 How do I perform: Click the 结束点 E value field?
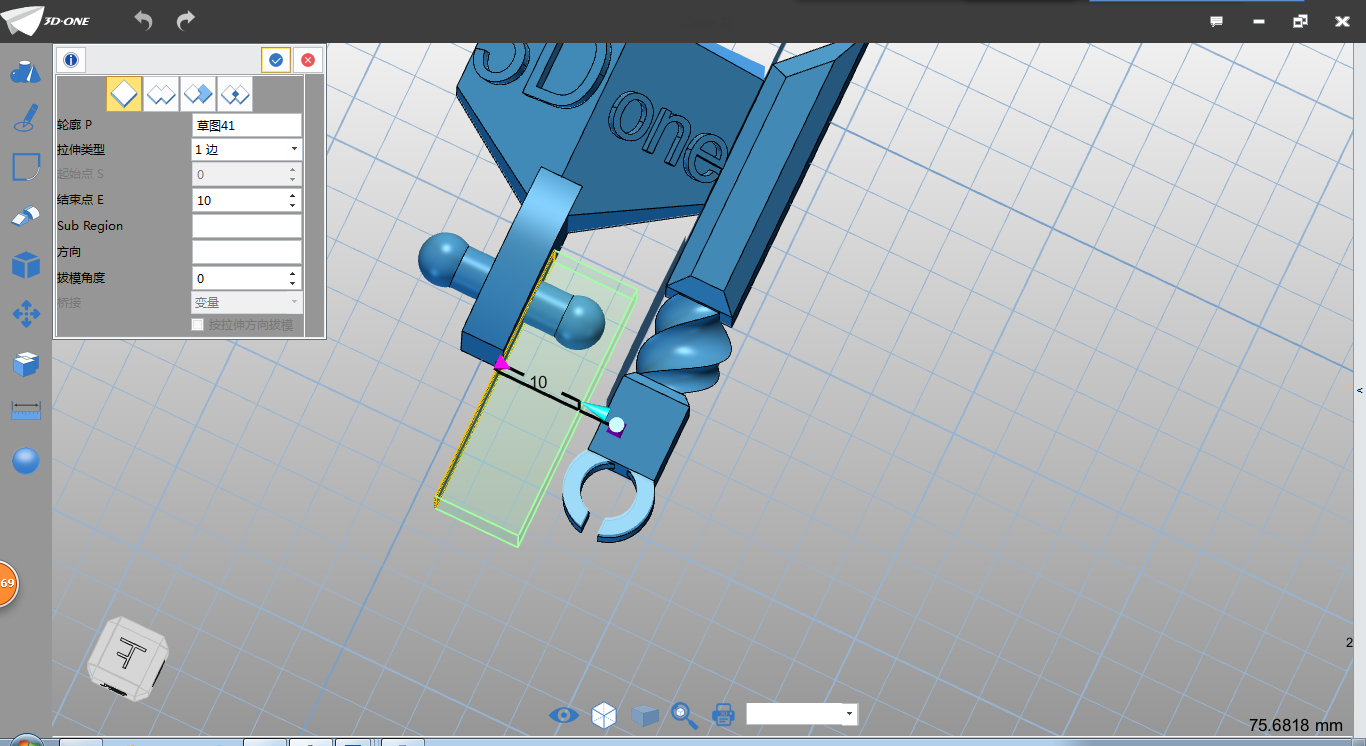pos(238,200)
